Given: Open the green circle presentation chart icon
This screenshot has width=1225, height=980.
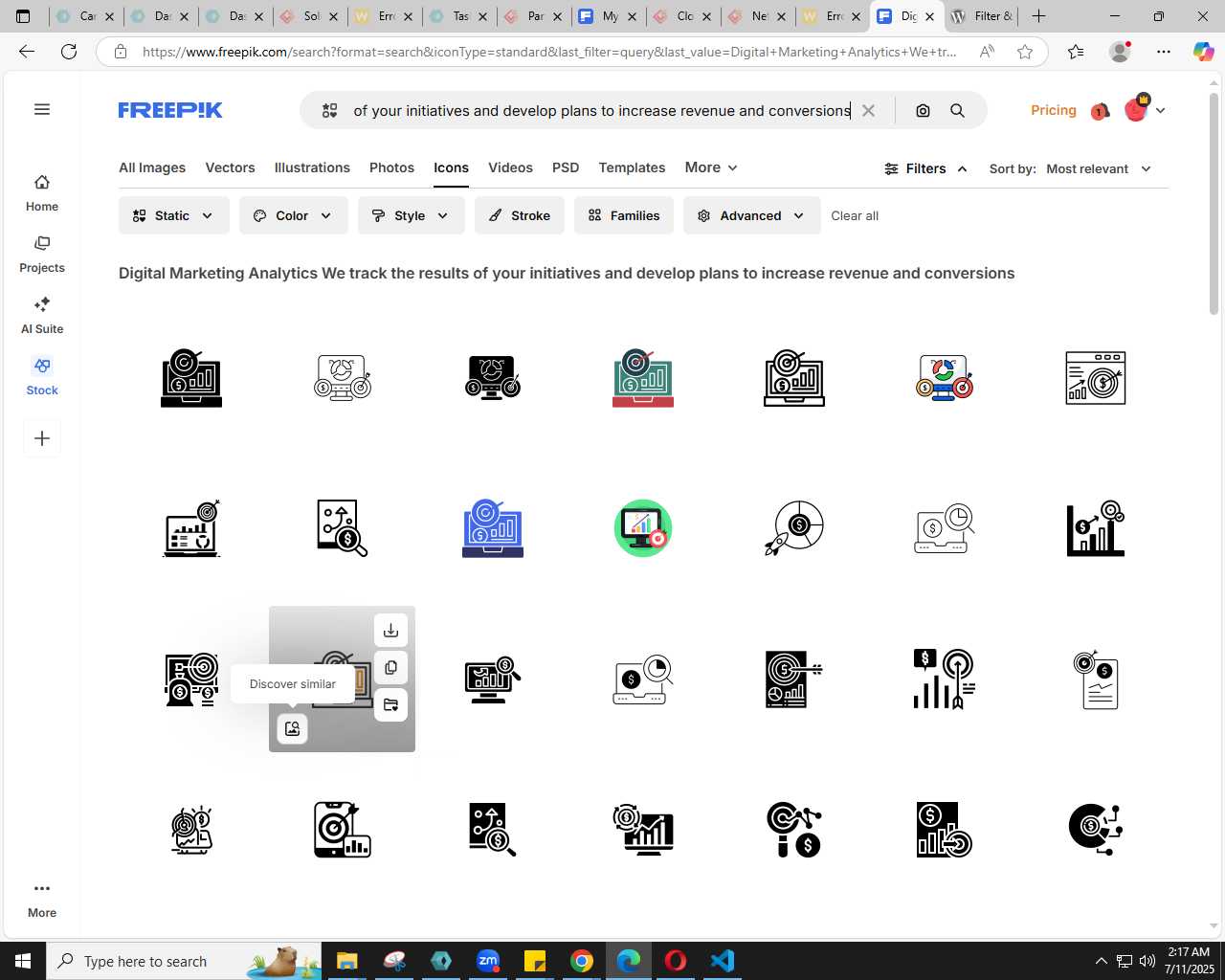Looking at the screenshot, I should 643,528.
